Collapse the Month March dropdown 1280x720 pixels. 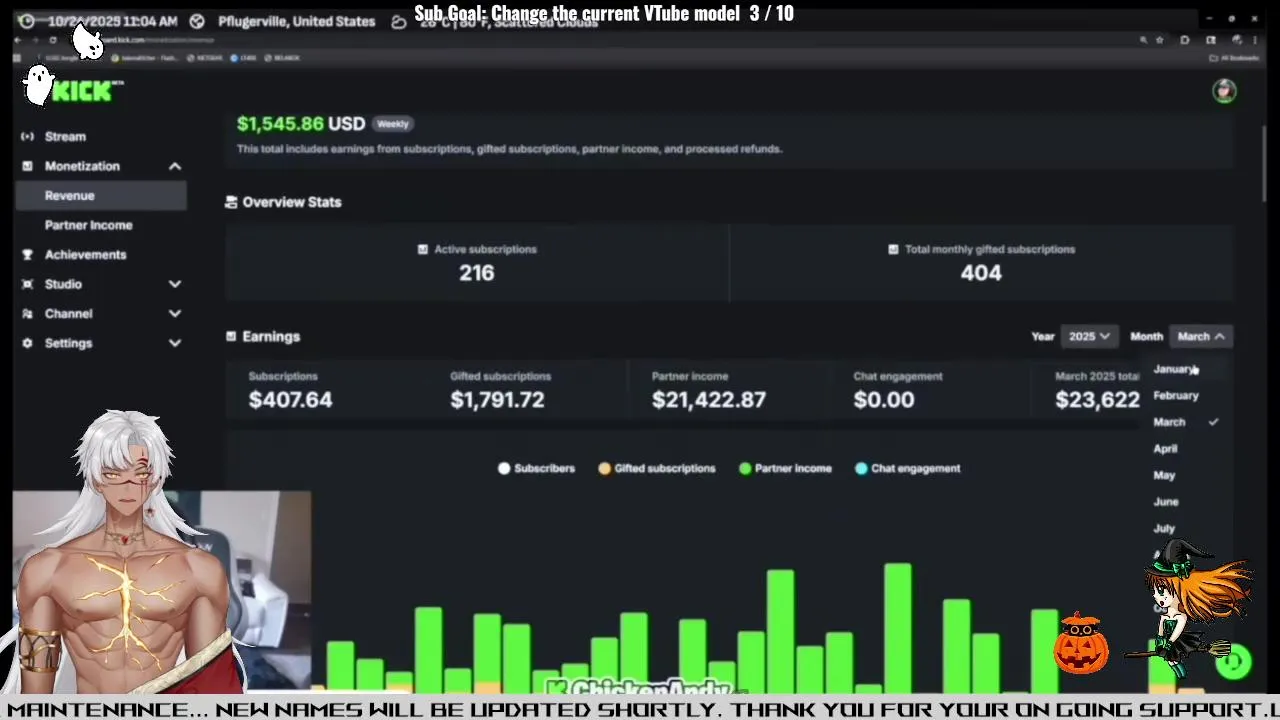(1201, 337)
